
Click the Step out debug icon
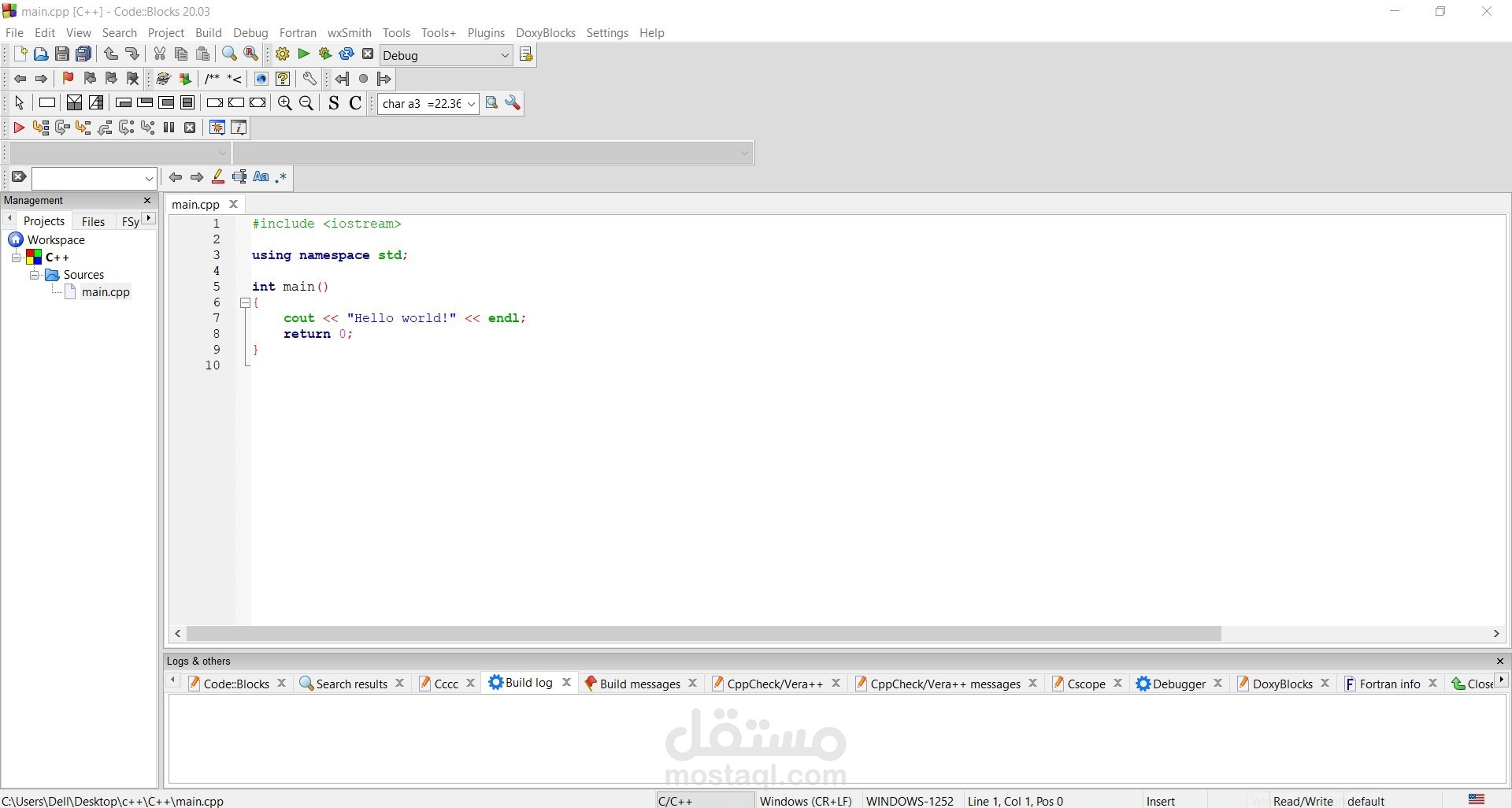pos(105,128)
